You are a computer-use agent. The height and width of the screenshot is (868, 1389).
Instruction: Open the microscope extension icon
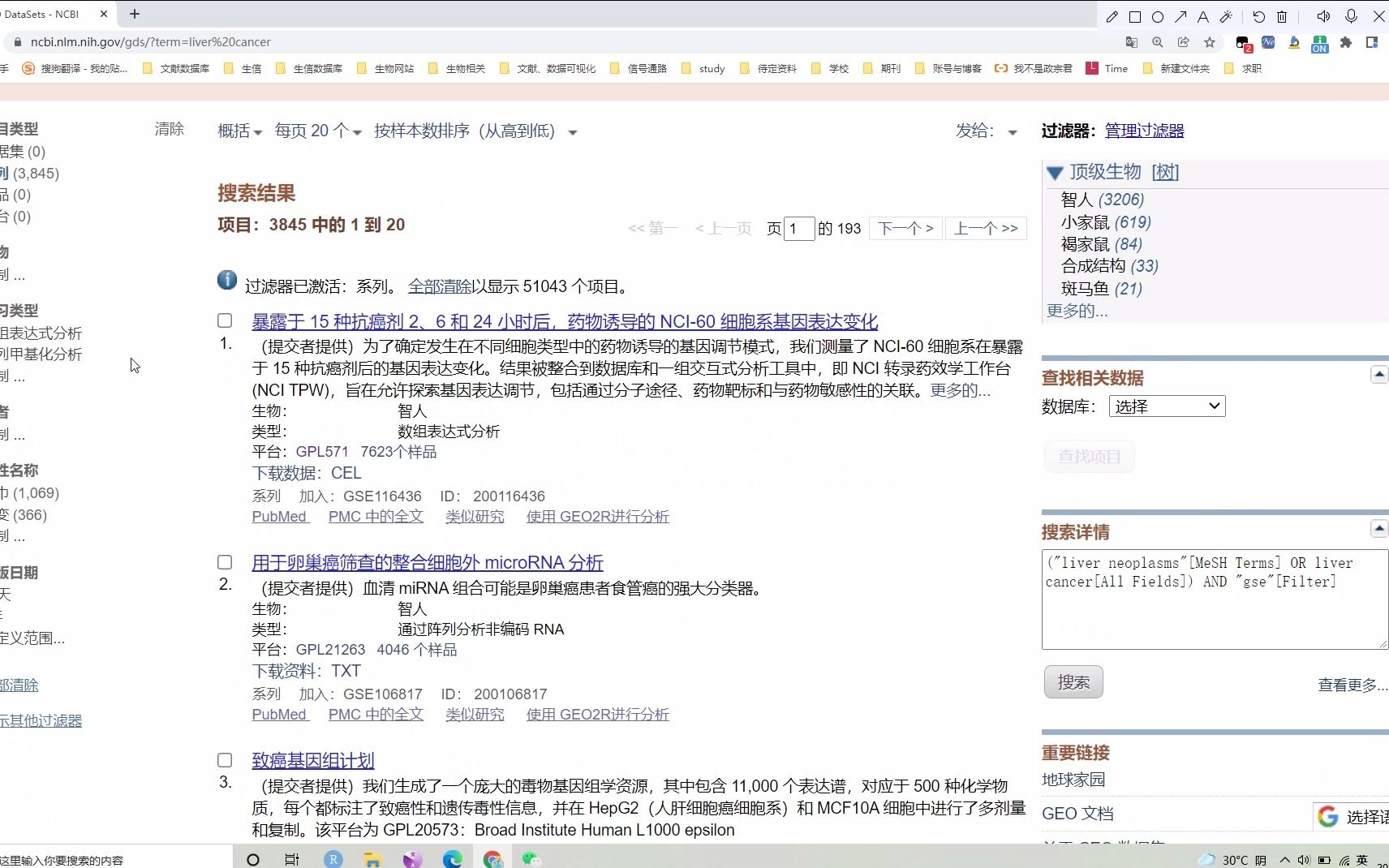(x=1294, y=42)
